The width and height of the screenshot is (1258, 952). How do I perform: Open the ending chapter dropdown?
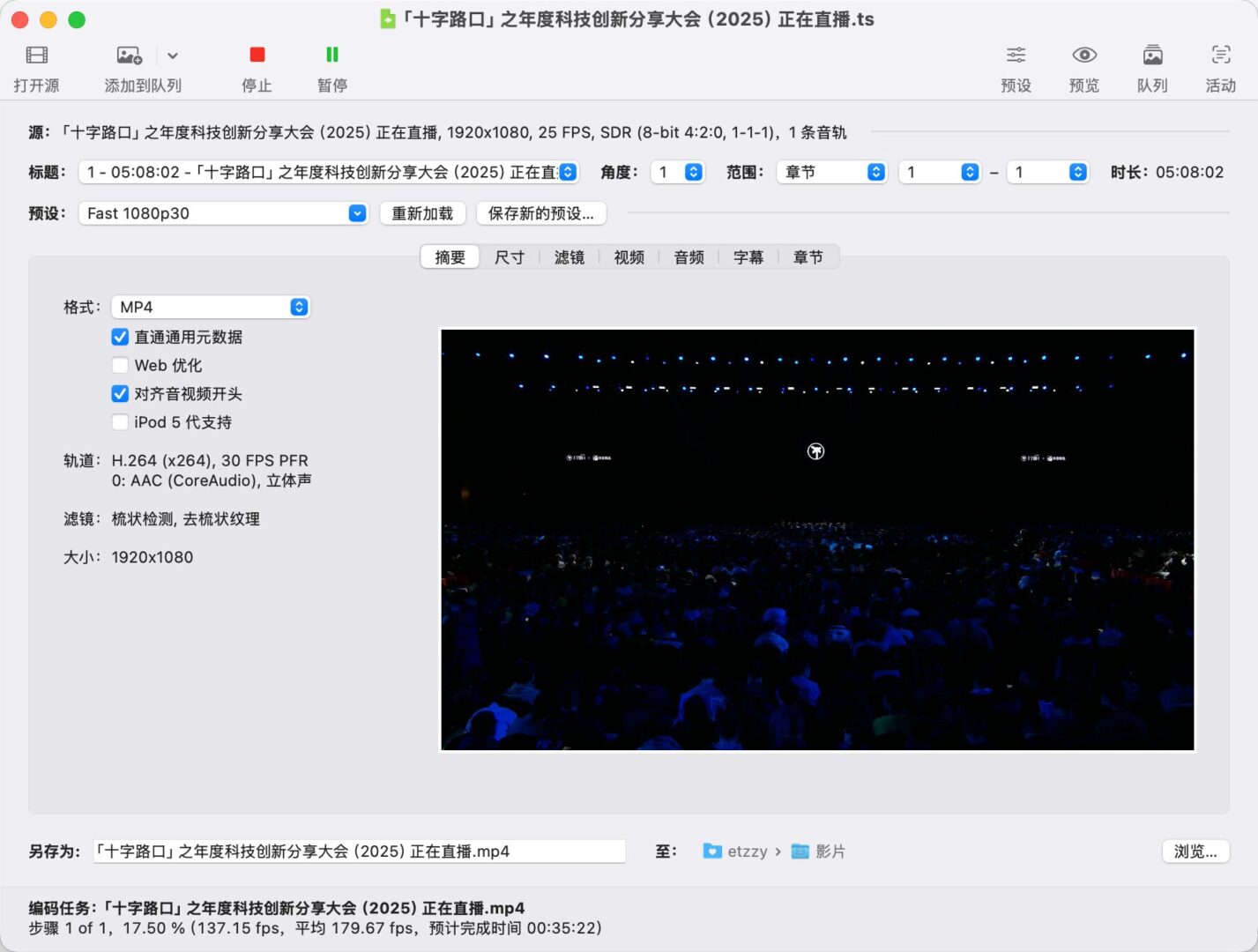click(x=1047, y=172)
